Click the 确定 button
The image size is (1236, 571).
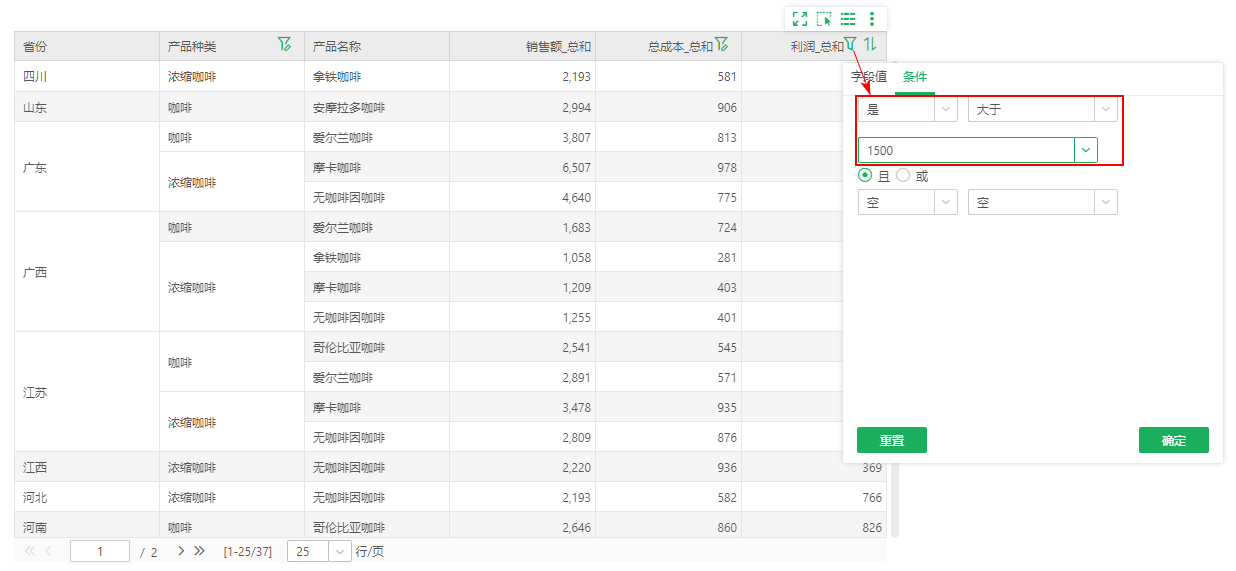(1174, 440)
